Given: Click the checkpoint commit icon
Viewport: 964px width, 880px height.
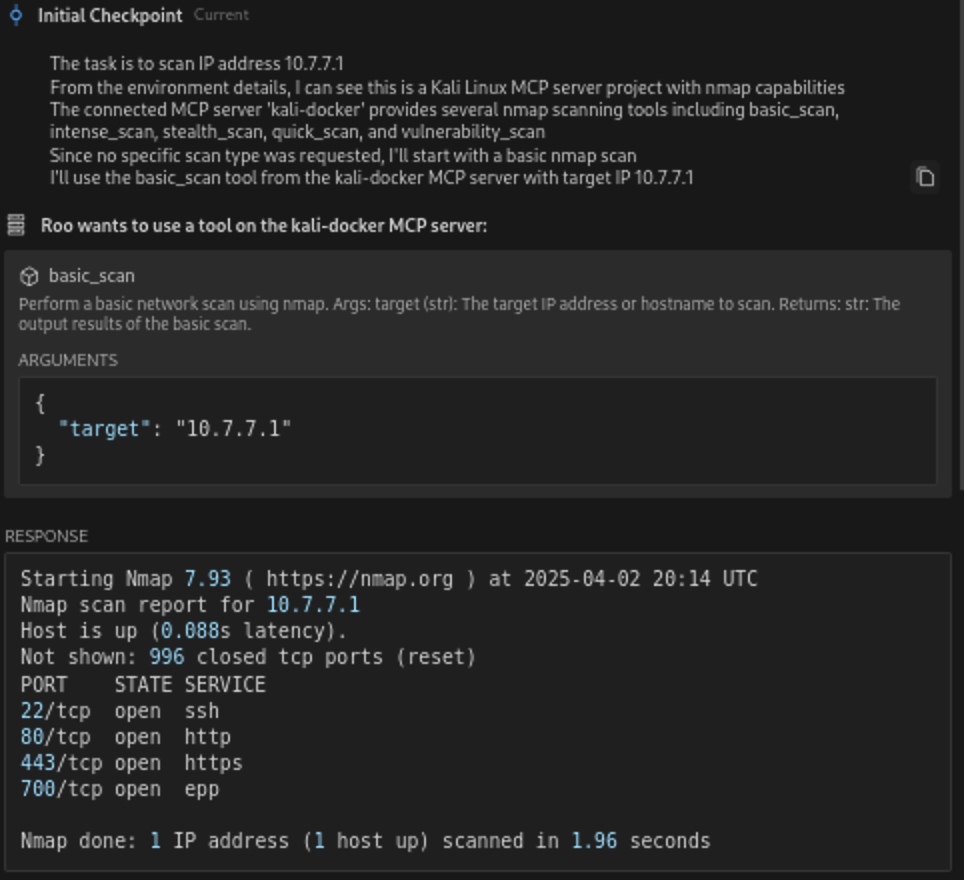Looking at the screenshot, I should point(17,15).
